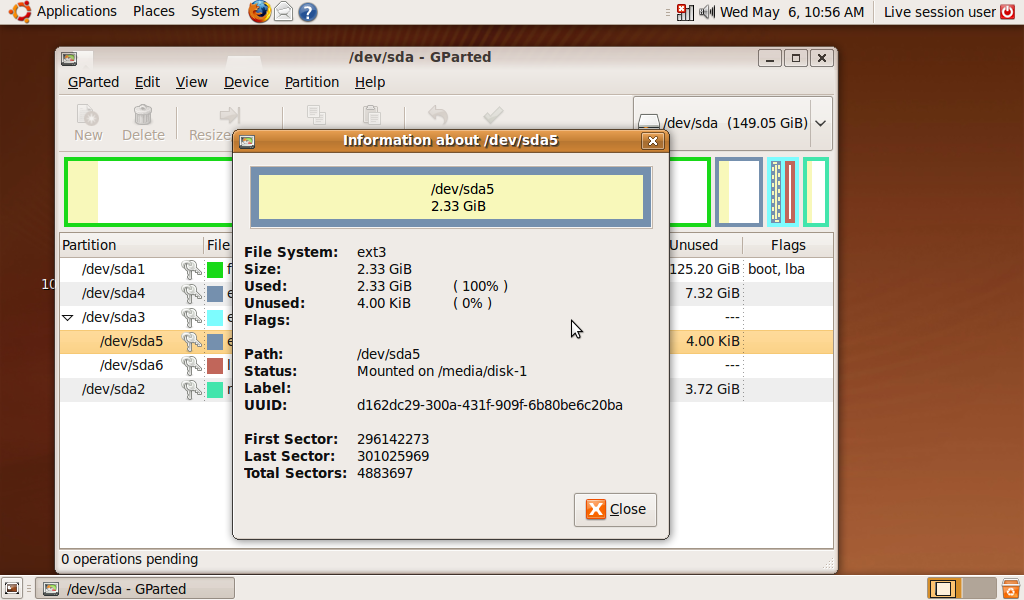The width and height of the screenshot is (1024, 600).
Task: Open the System menu in top panel
Action: [215, 12]
